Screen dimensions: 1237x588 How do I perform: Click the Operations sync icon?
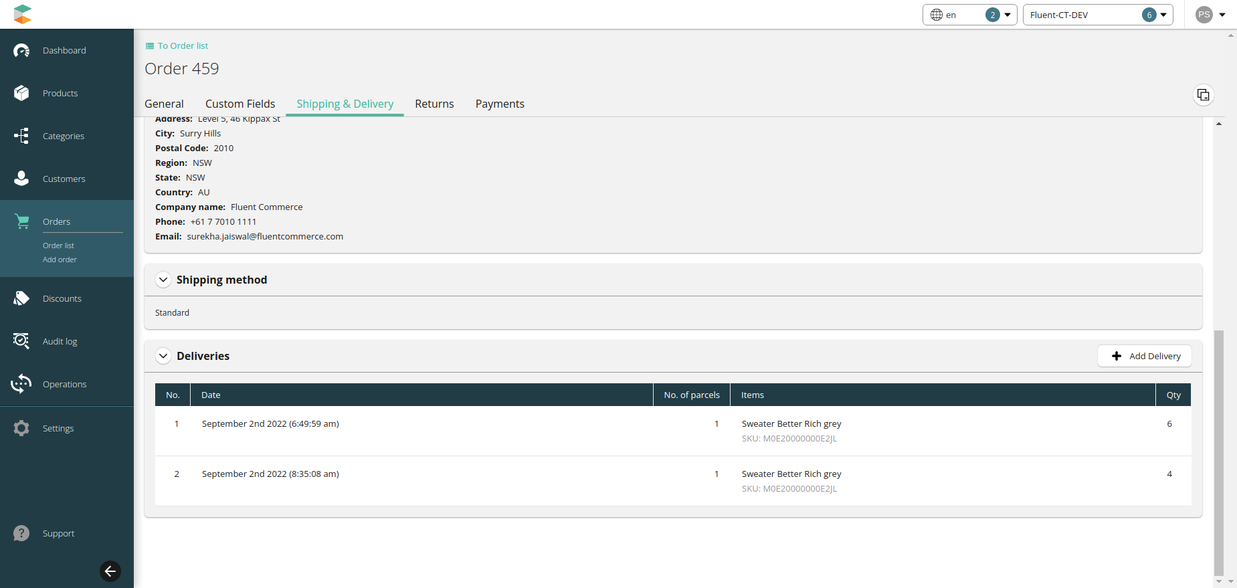click(21, 384)
